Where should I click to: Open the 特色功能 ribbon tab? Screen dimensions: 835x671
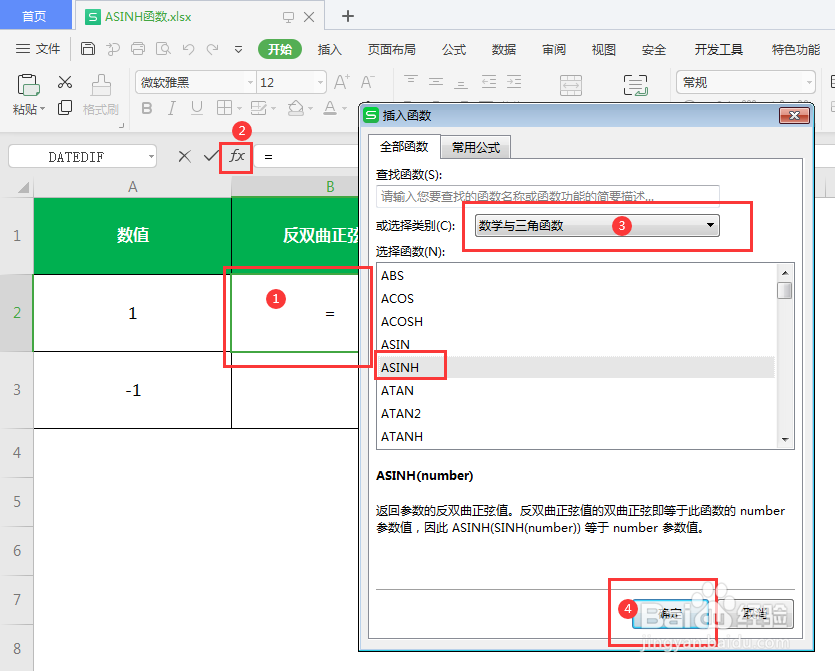click(x=796, y=50)
